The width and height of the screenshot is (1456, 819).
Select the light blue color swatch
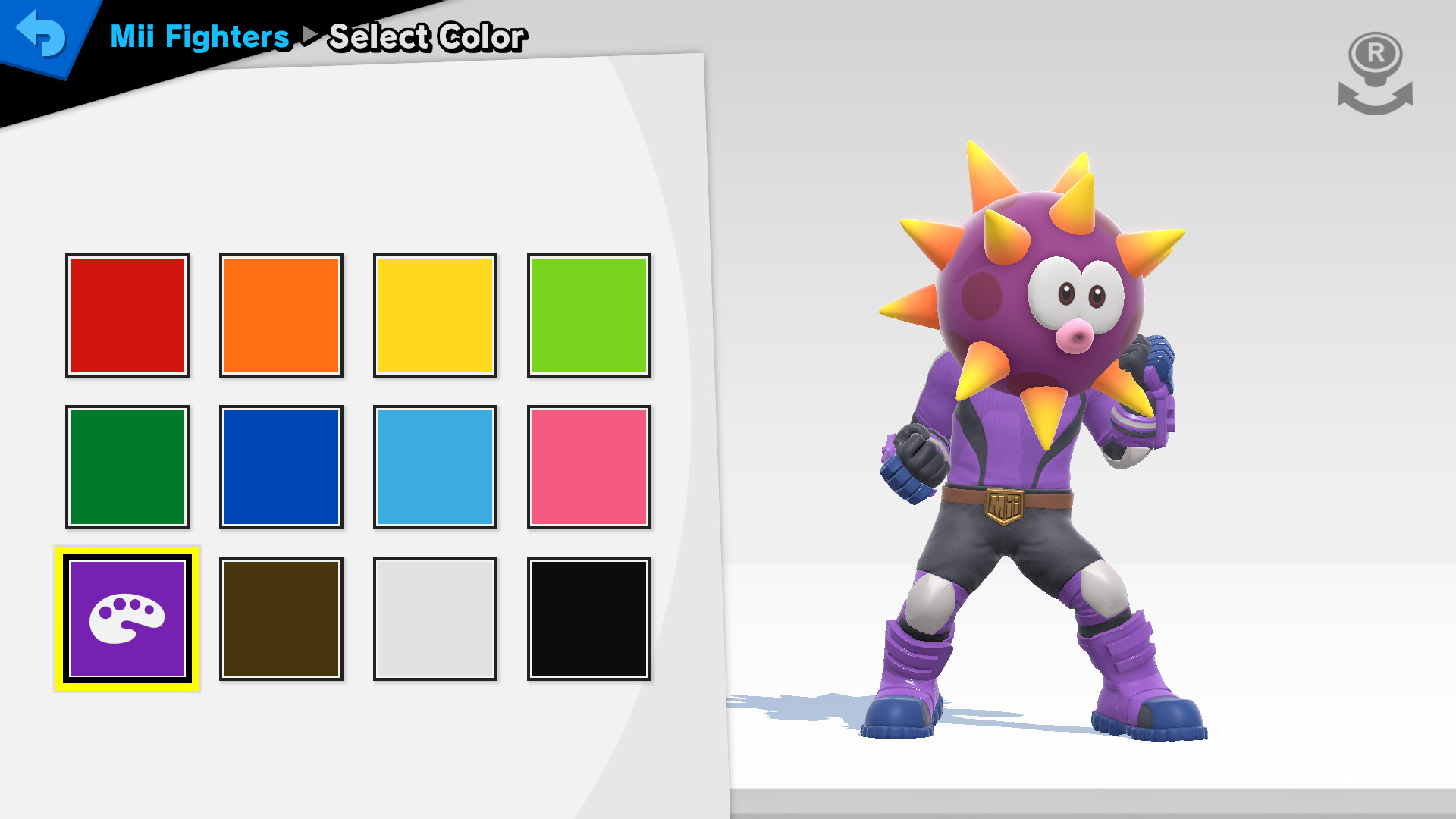coord(437,467)
